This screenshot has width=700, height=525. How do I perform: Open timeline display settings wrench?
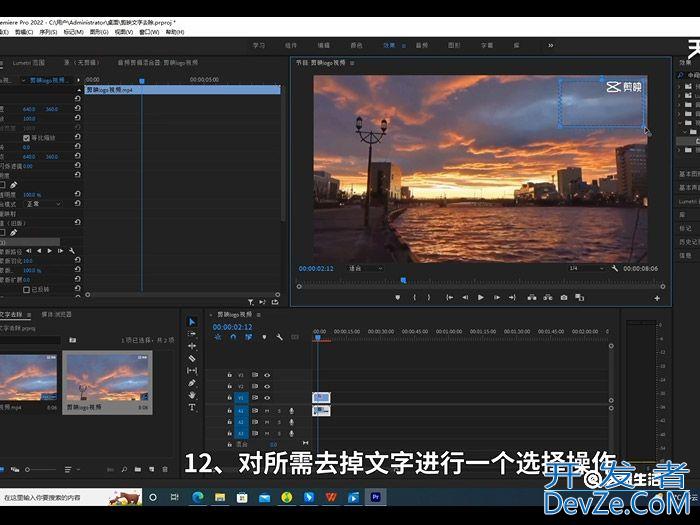click(x=279, y=337)
